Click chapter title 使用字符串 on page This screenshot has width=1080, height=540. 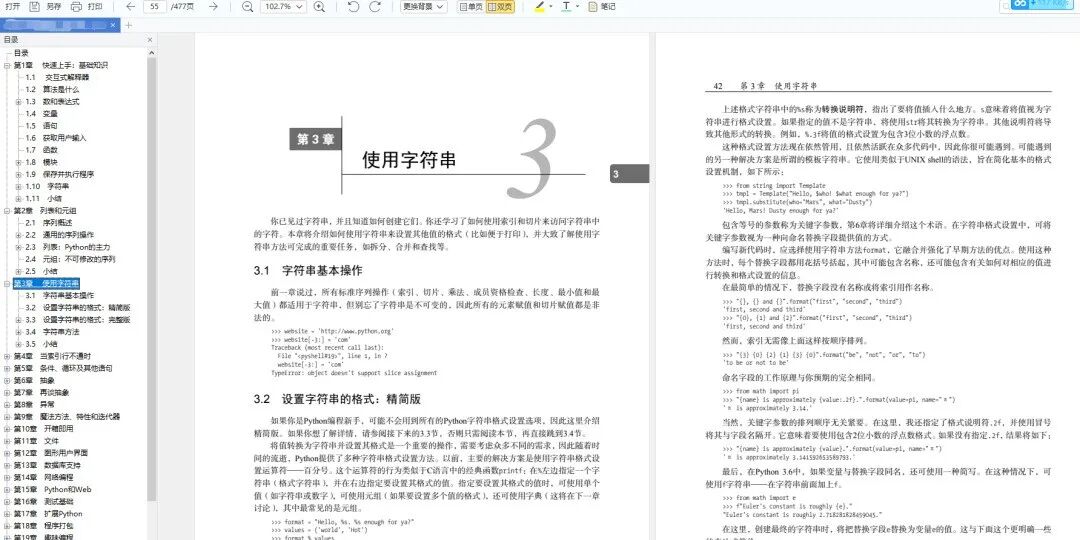409,160
